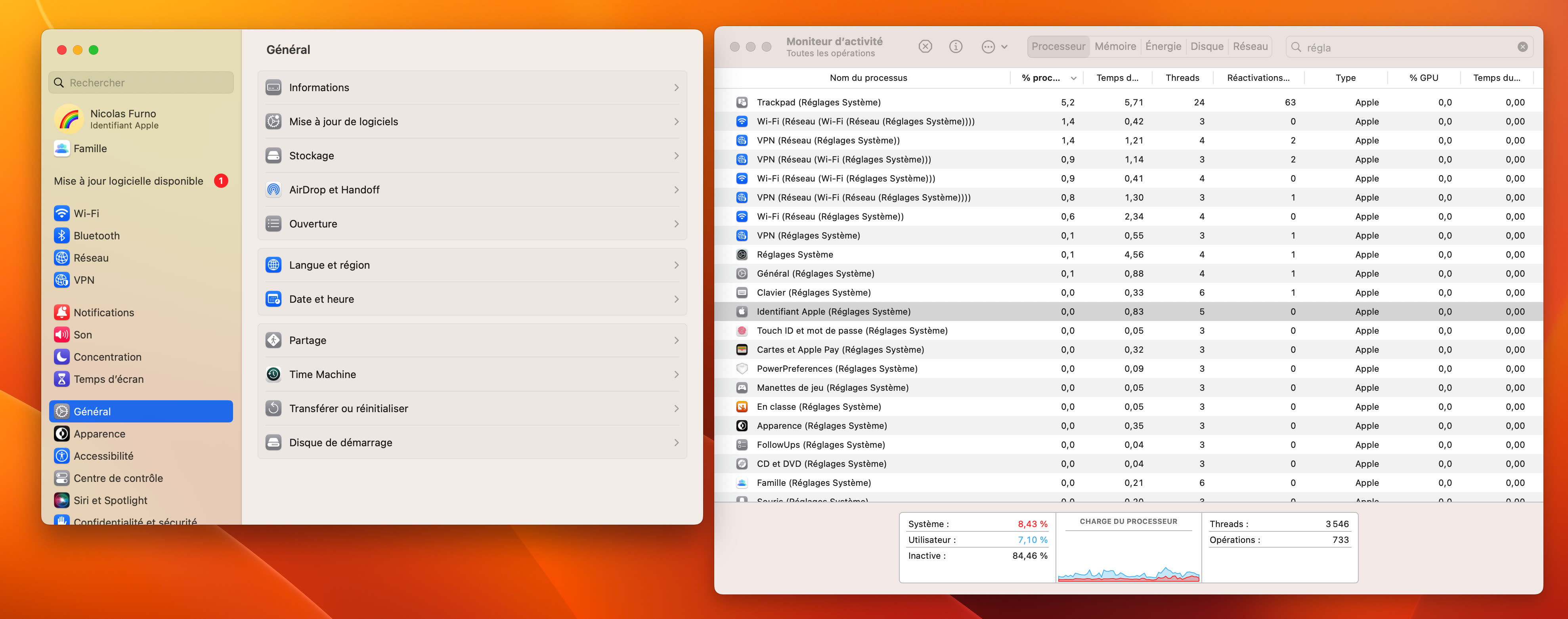This screenshot has width=1568, height=619.
Task: Click the Notifications bell icon in sidebar
Action: (61, 312)
